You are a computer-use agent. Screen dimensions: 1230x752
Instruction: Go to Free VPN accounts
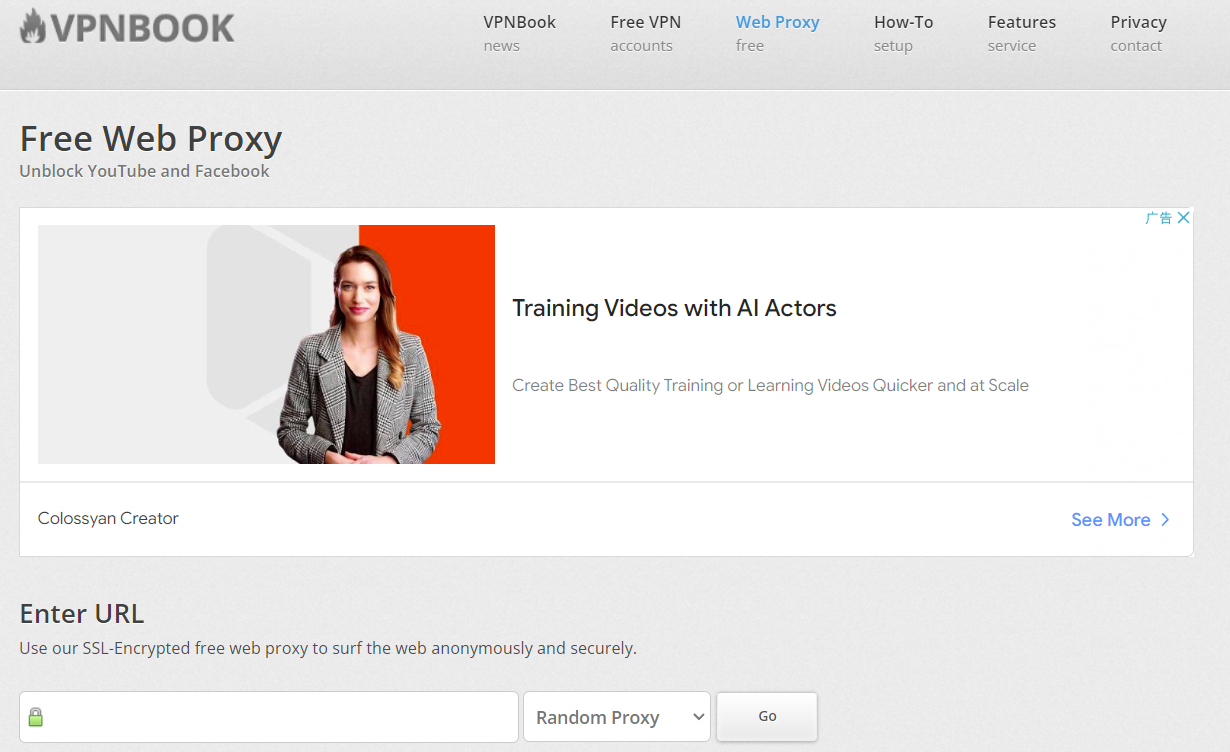pyautogui.click(x=645, y=33)
